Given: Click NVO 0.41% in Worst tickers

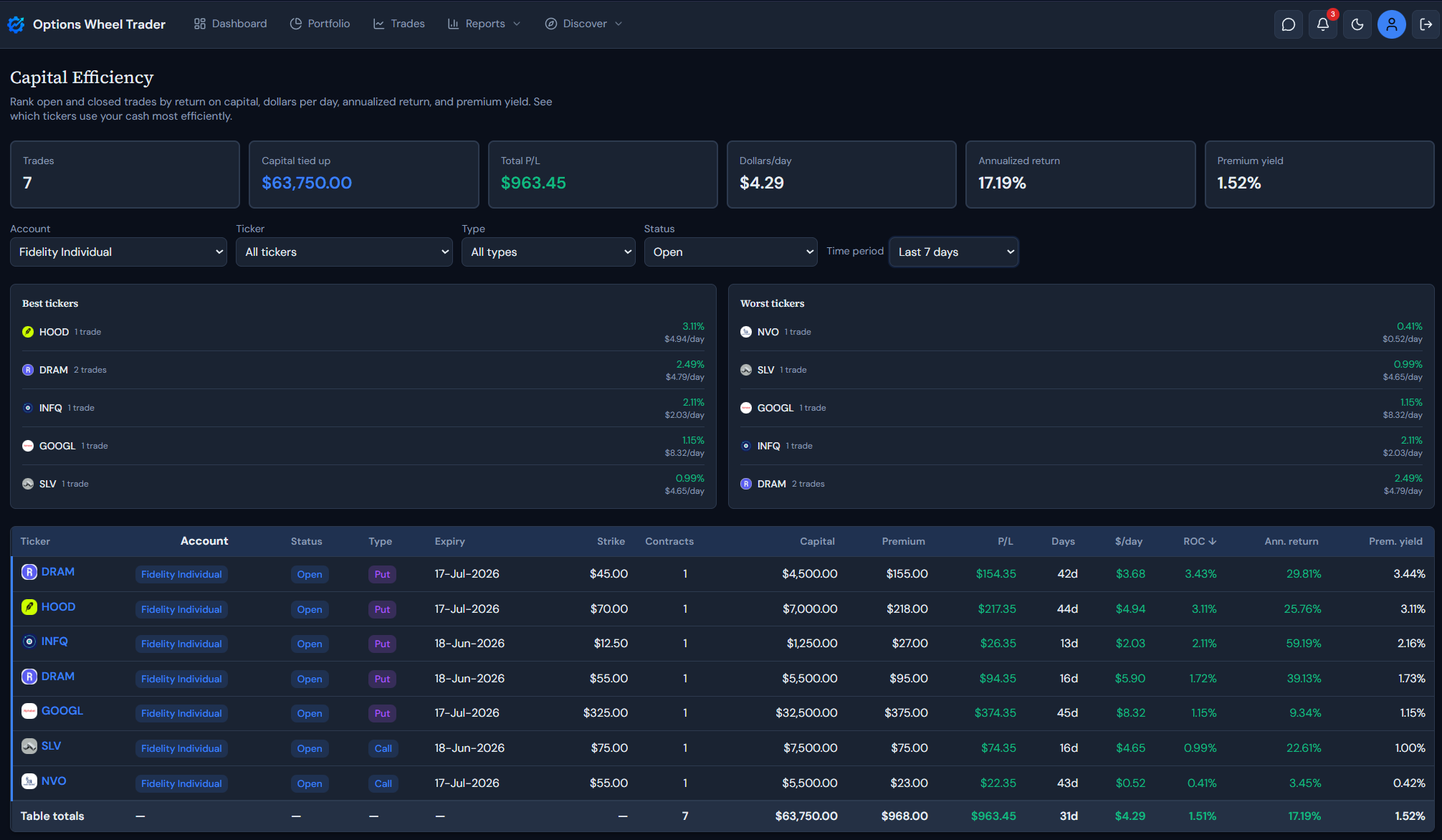Looking at the screenshot, I should tap(1409, 326).
